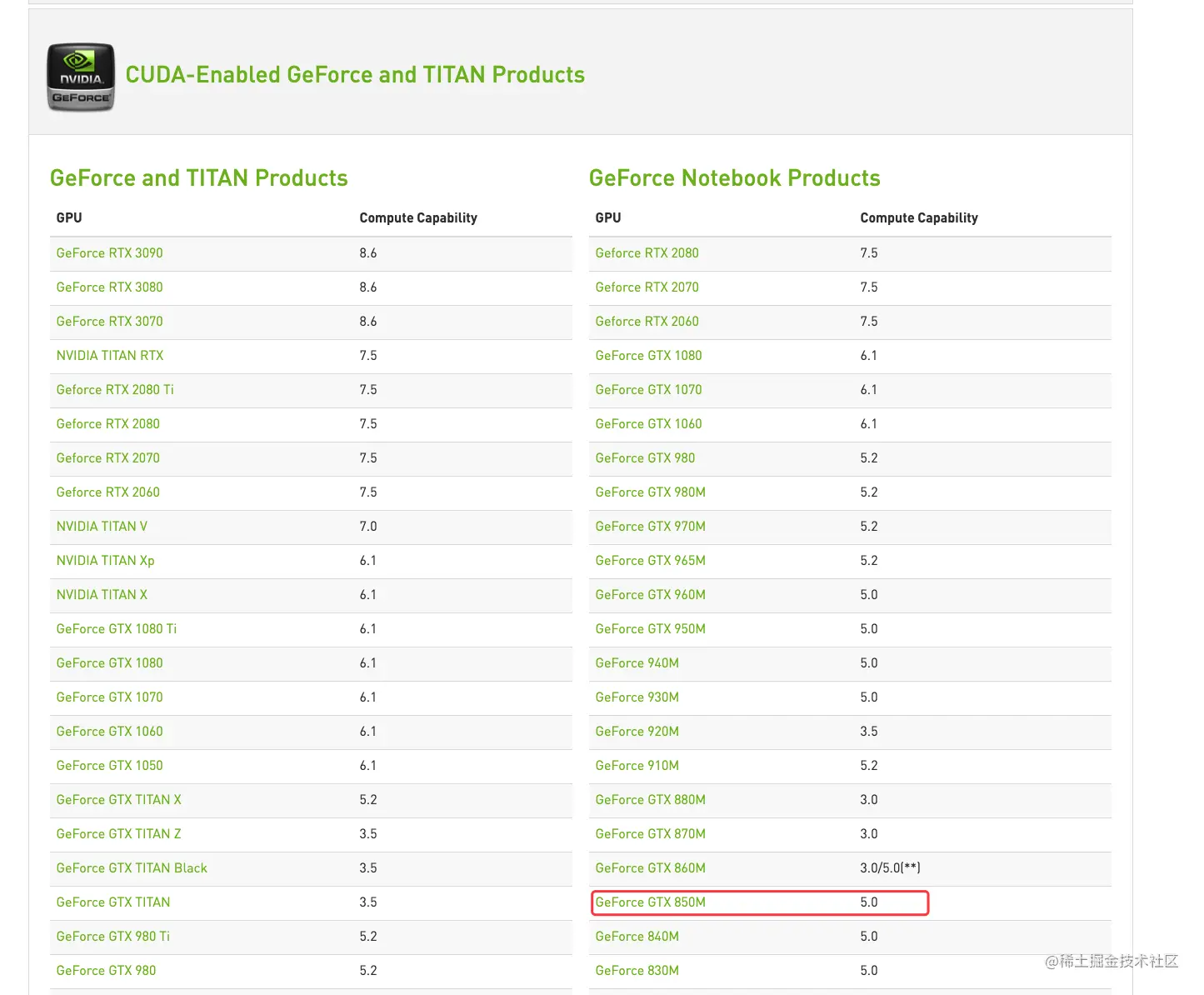Click the highlighted GeForce GTX 850M link
Image resolution: width=1204 pixels, height=995 pixels.
coord(650,902)
